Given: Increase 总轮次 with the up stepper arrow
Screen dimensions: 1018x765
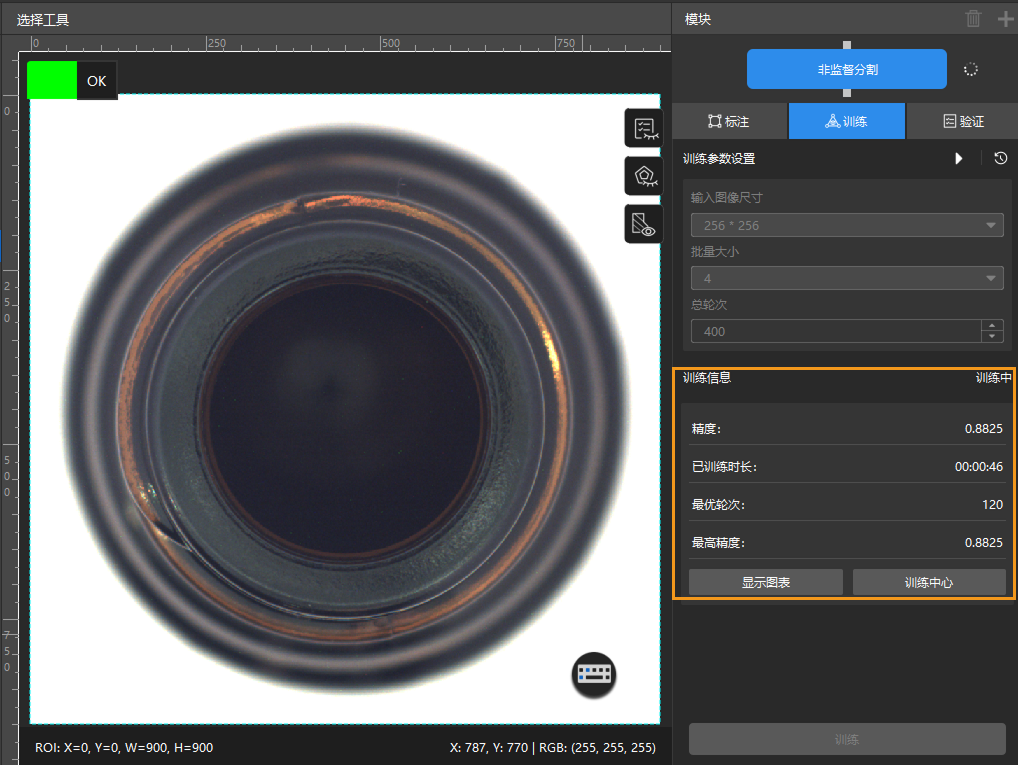Looking at the screenshot, I should pyautogui.click(x=992, y=325).
